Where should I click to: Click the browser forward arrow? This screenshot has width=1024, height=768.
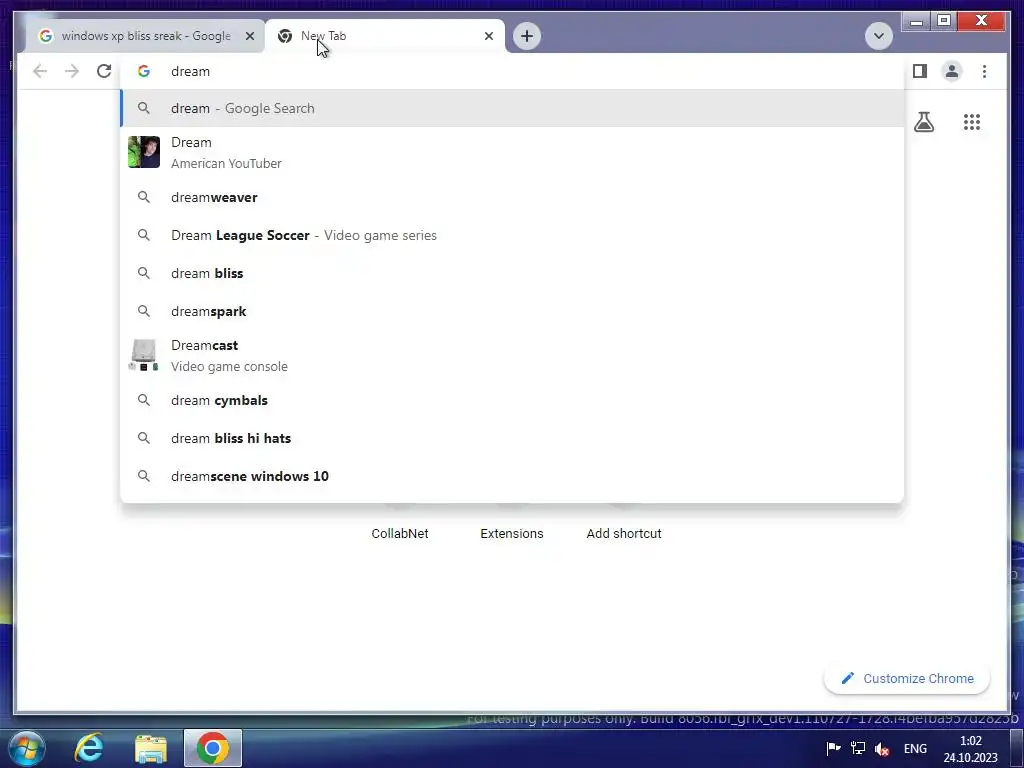coord(72,71)
